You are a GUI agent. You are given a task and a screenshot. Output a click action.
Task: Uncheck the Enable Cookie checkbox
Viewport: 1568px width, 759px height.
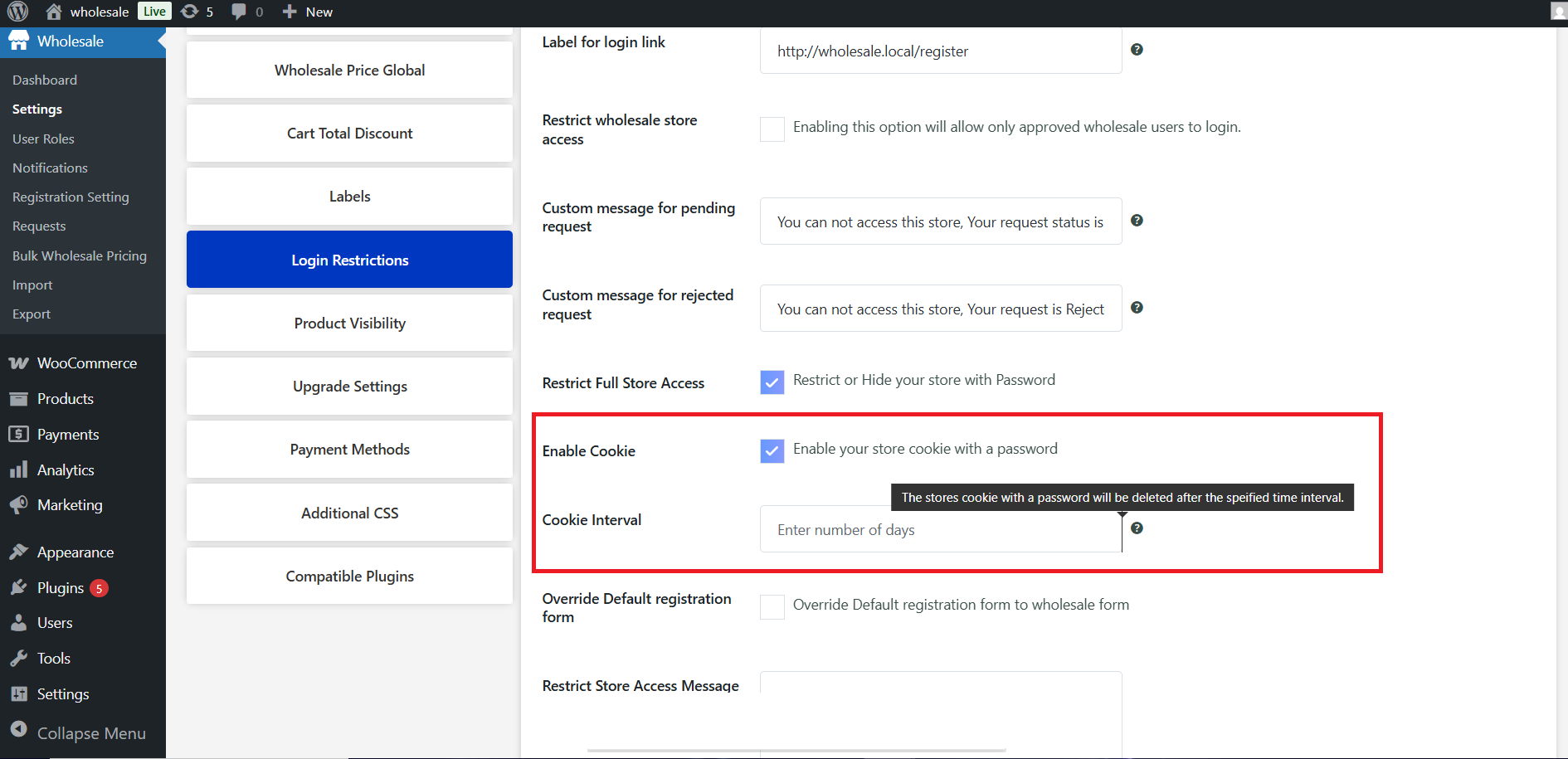tap(772, 450)
